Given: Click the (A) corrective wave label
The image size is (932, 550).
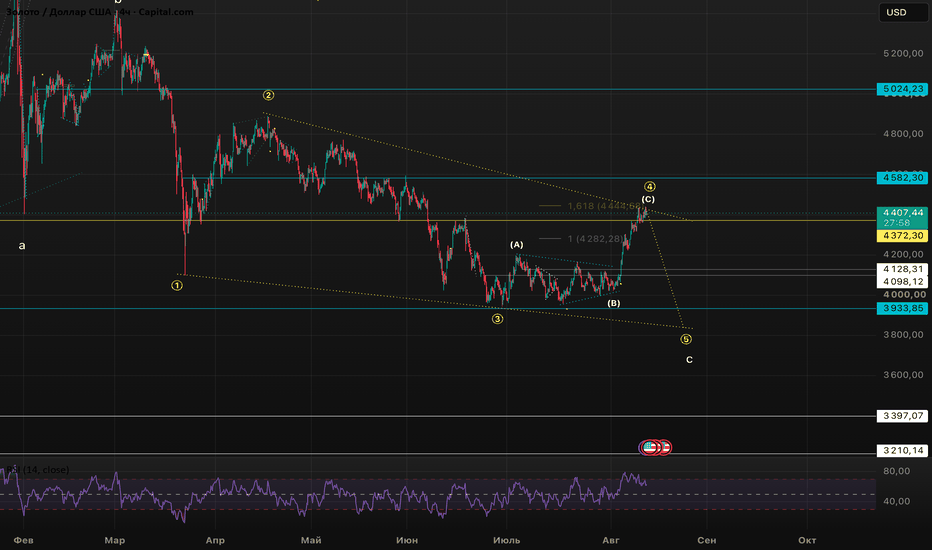Looking at the screenshot, I should [517, 244].
